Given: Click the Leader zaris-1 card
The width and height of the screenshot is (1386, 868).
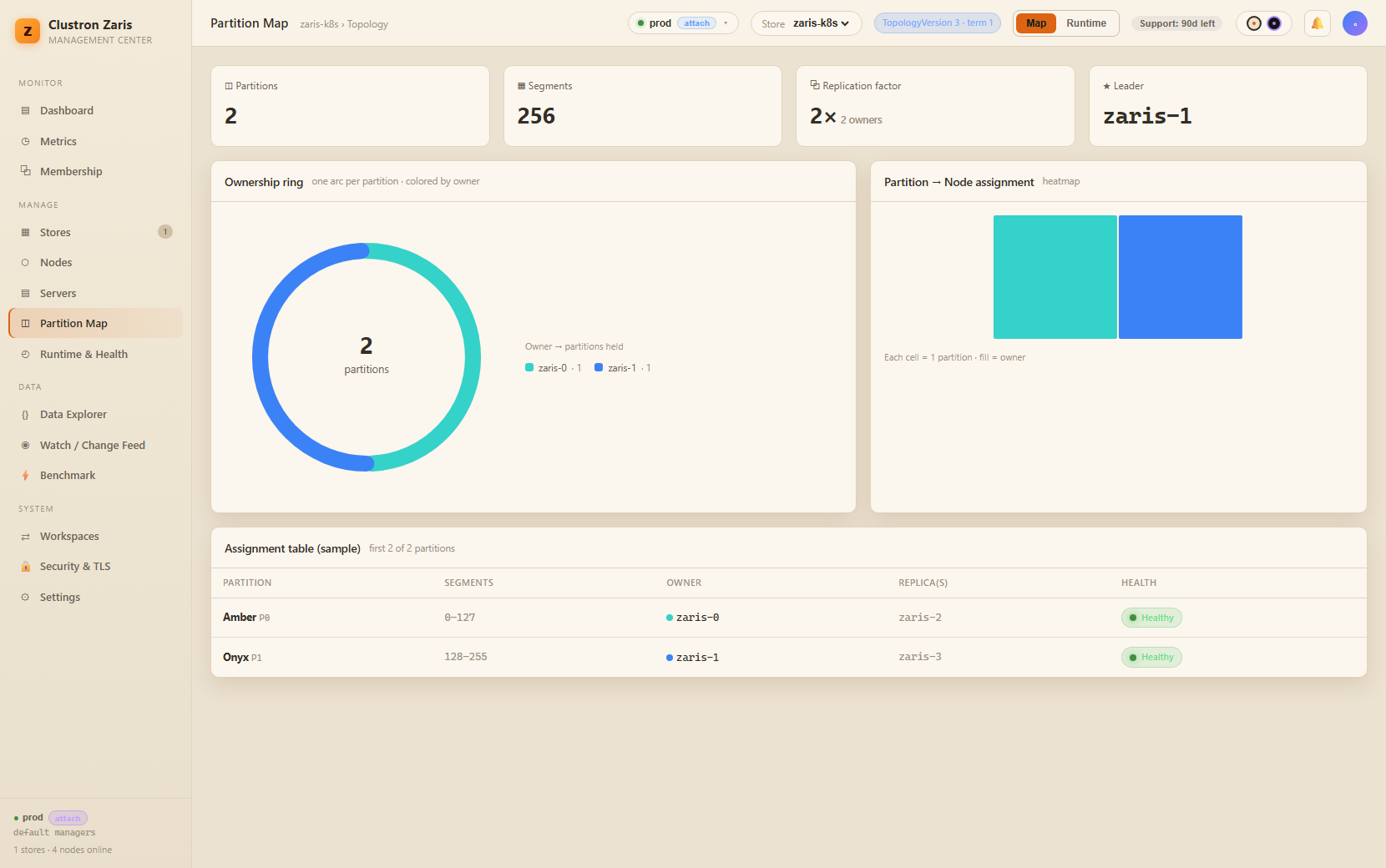Looking at the screenshot, I should pyautogui.click(x=1228, y=106).
